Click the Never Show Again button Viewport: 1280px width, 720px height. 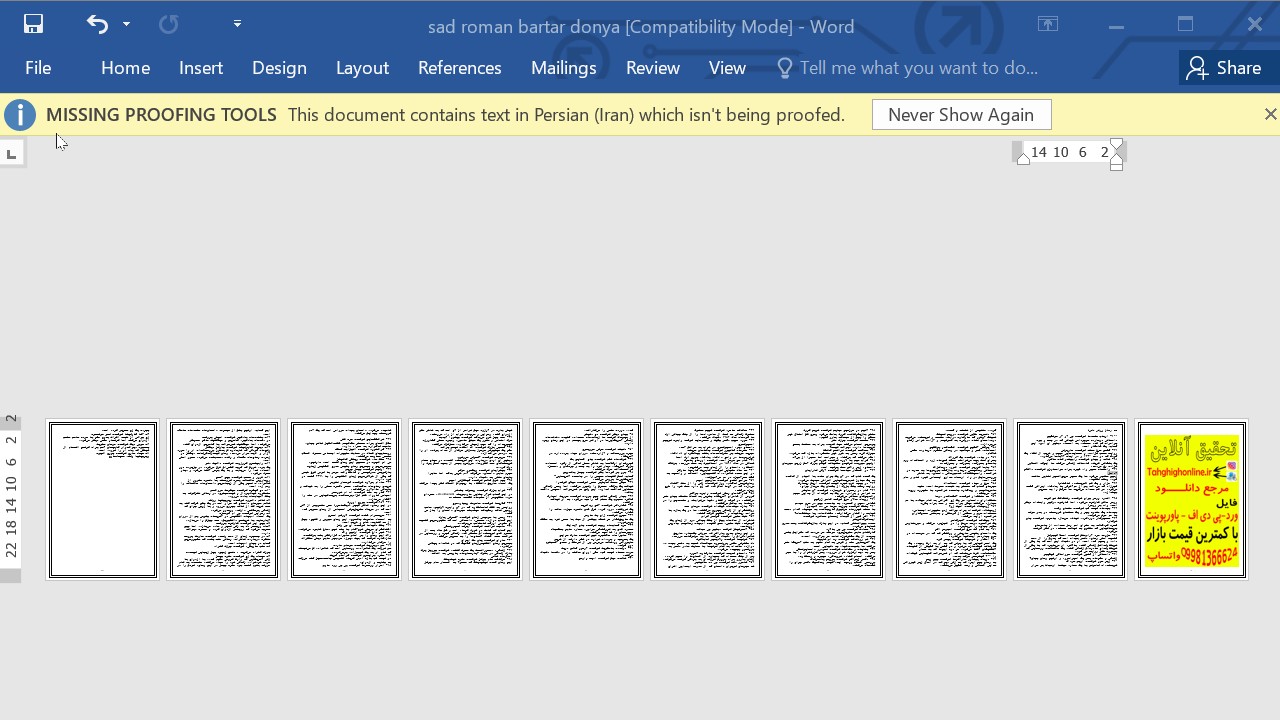pos(961,115)
